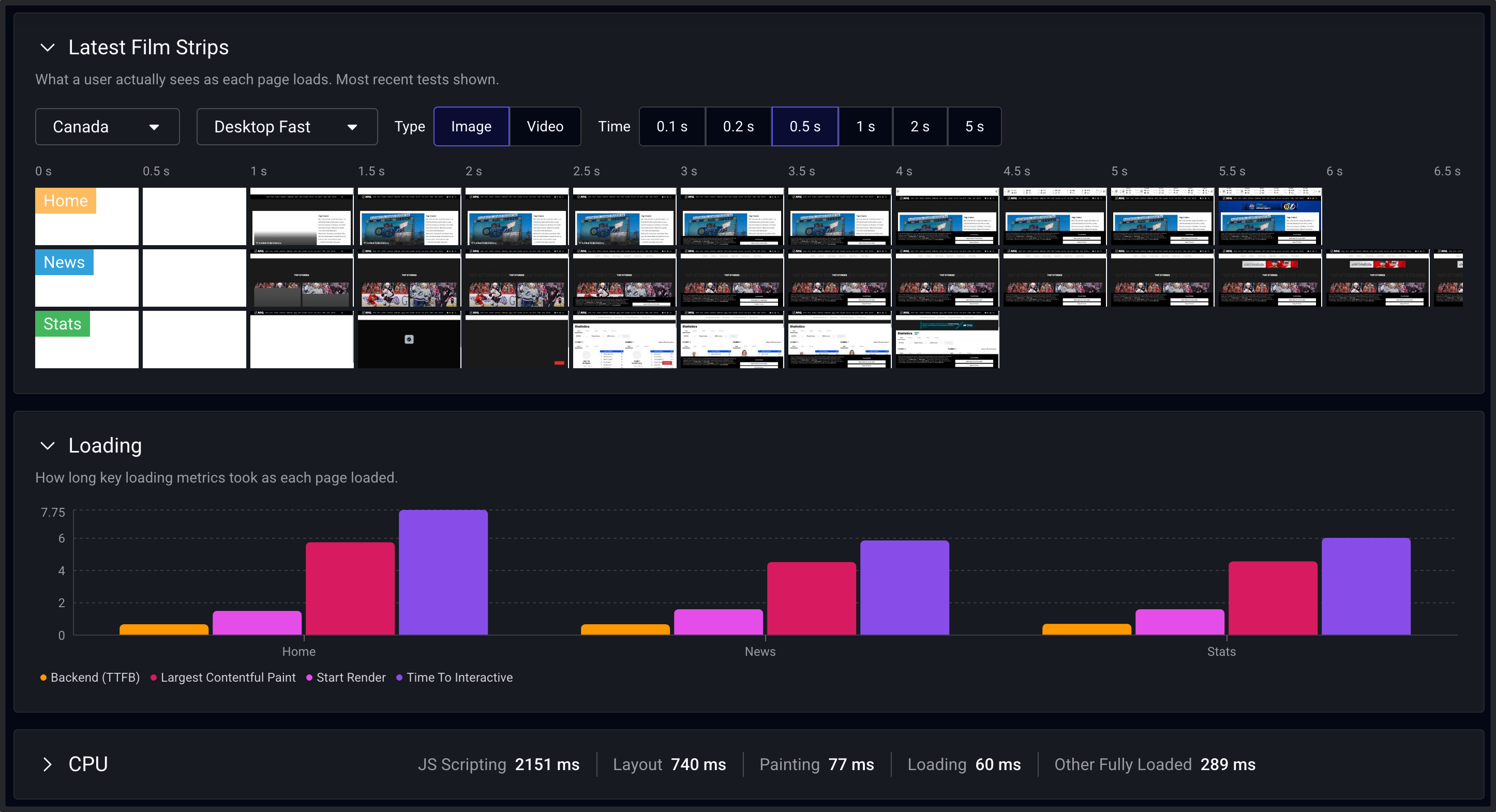The height and width of the screenshot is (812, 1496).
Task: Toggle Largest Contentful Paint legend item
Action: pyautogui.click(x=223, y=677)
